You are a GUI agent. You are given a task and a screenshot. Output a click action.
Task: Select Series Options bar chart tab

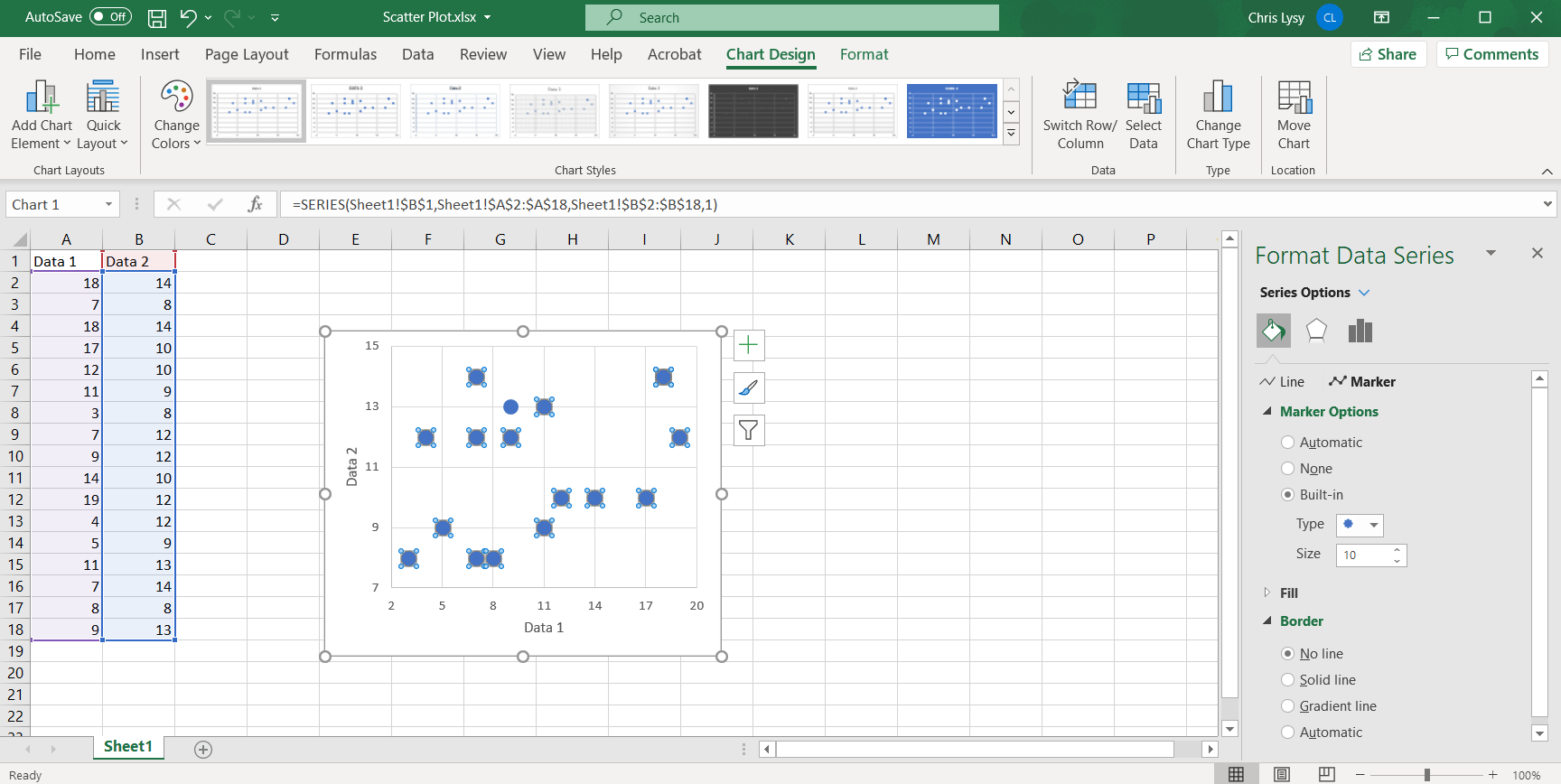point(1360,331)
